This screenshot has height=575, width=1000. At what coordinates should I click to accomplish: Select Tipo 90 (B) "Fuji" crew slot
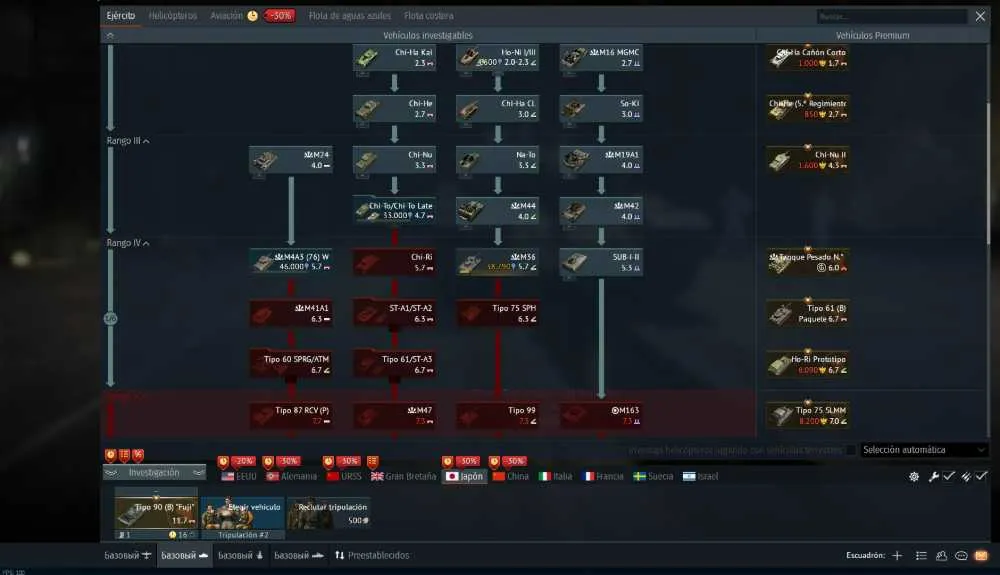coord(156,514)
